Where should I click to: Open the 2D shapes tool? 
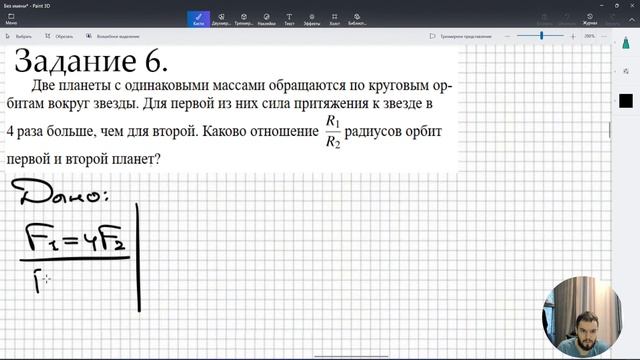click(221, 19)
